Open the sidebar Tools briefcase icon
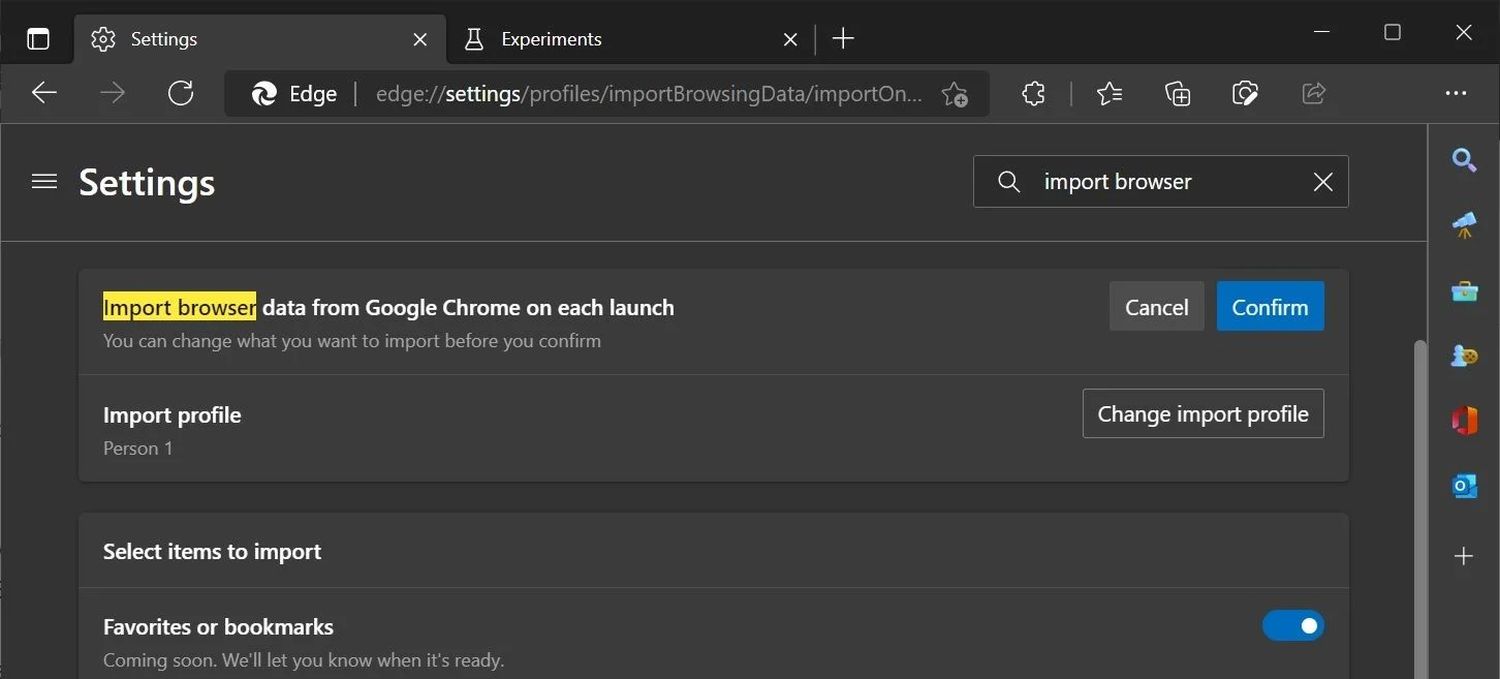Viewport: 1500px width, 679px height. coord(1464,291)
